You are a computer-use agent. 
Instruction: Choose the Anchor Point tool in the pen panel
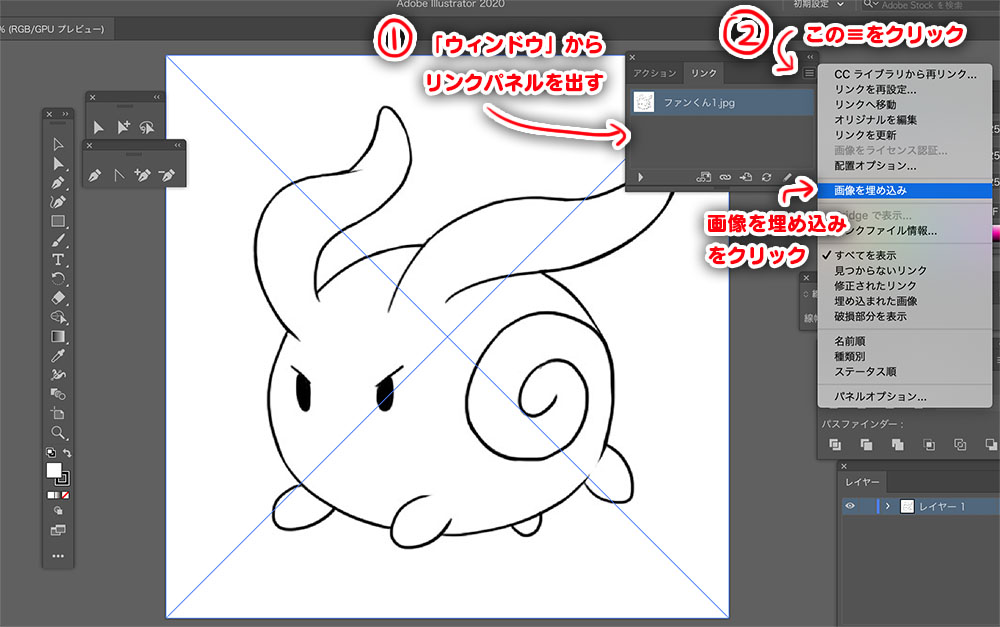(x=119, y=175)
